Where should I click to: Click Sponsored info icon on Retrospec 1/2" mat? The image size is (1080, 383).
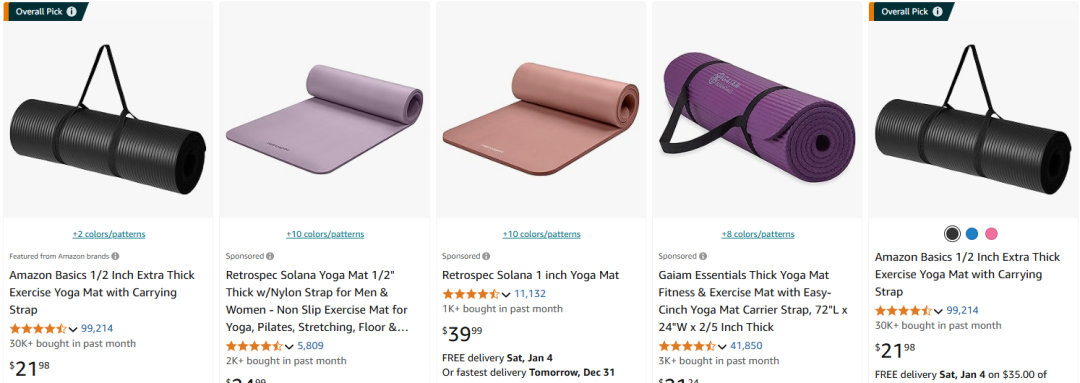point(269,256)
